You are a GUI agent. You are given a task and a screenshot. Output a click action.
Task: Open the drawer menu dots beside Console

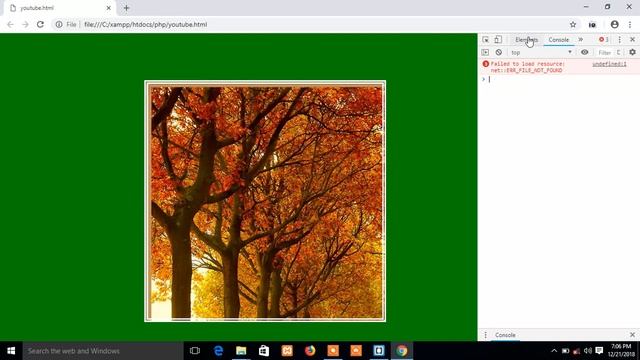coord(485,335)
